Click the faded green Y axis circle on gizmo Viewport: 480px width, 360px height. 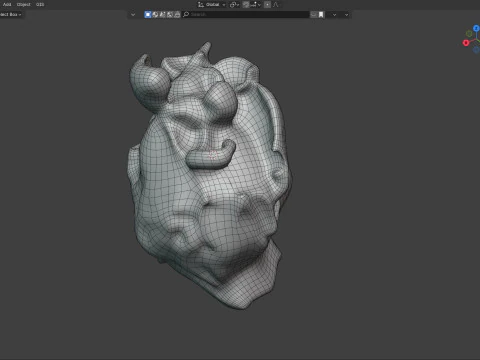click(x=469, y=34)
